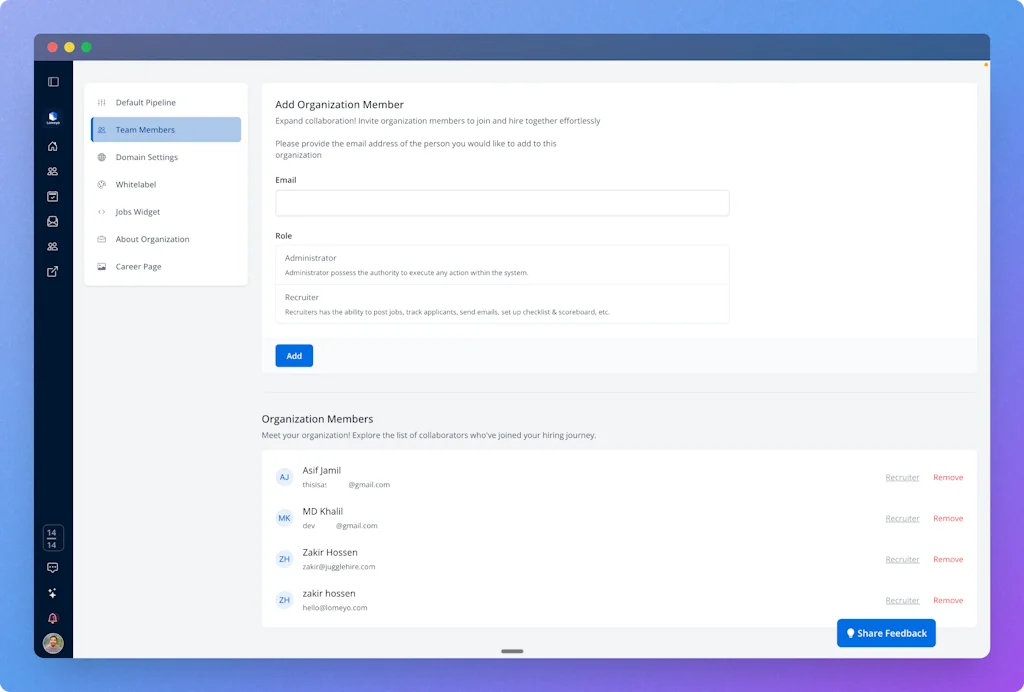The width and height of the screenshot is (1024, 692).
Task: Click the external link icon in sidebar
Action: click(53, 272)
